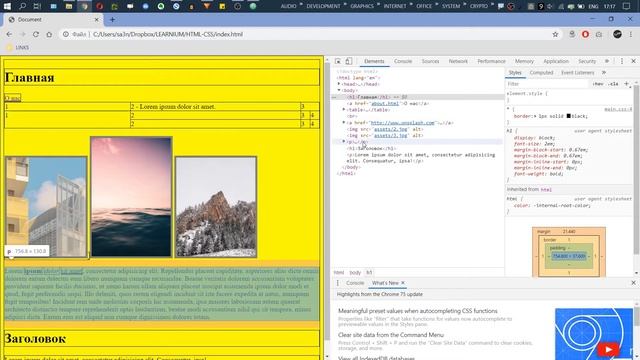Select the h1 breadcrumb
The image size is (640, 360).
tap(369, 272)
